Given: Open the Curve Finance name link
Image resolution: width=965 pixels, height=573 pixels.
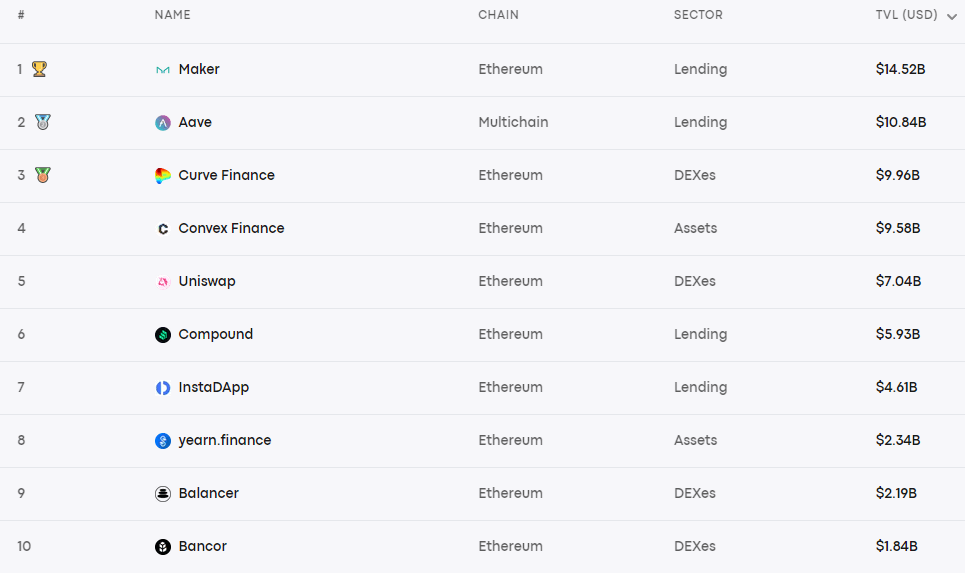Looking at the screenshot, I should point(226,175).
